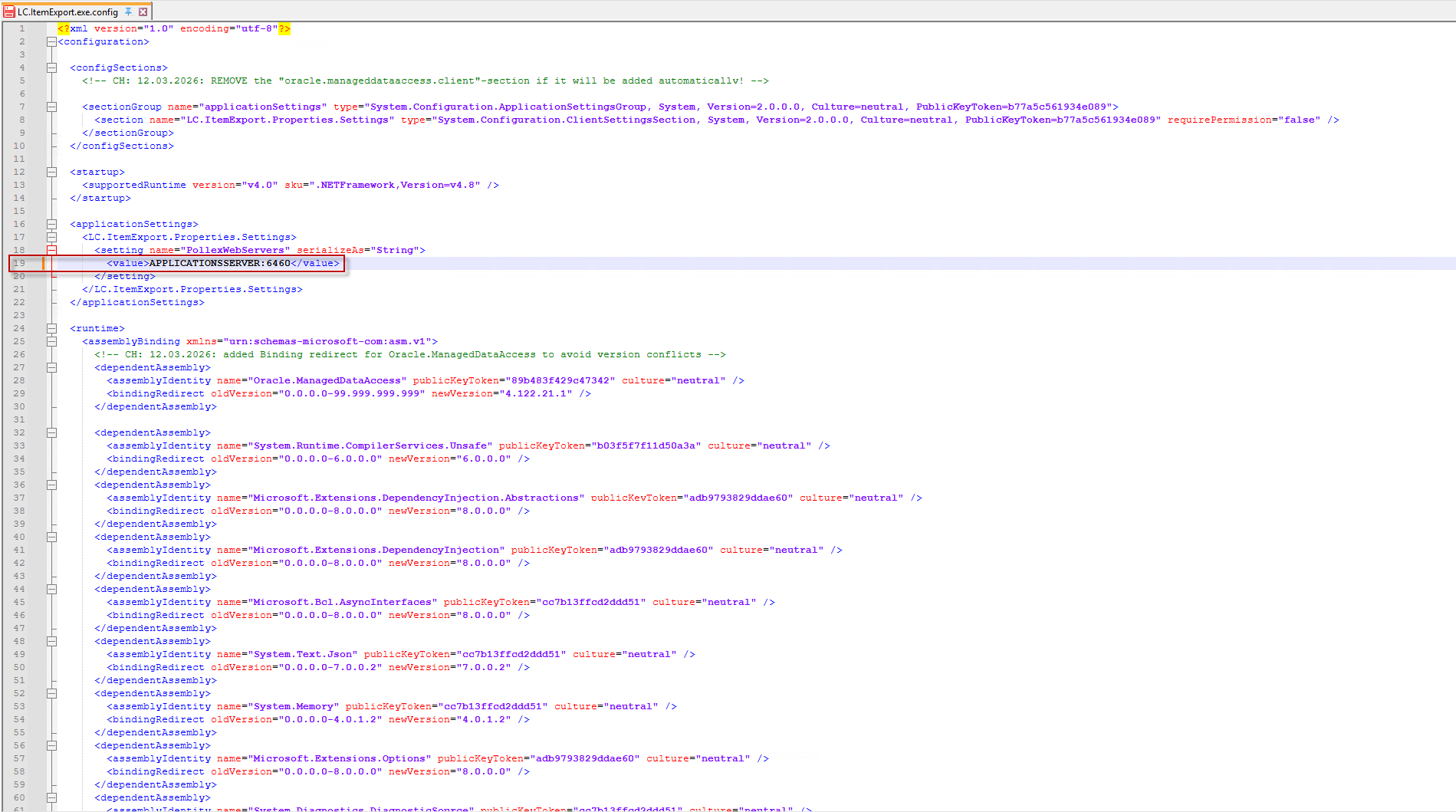
Task: Click oldVersion "0.0.0.0-7.0.0.2" on line 50
Action: pos(330,667)
